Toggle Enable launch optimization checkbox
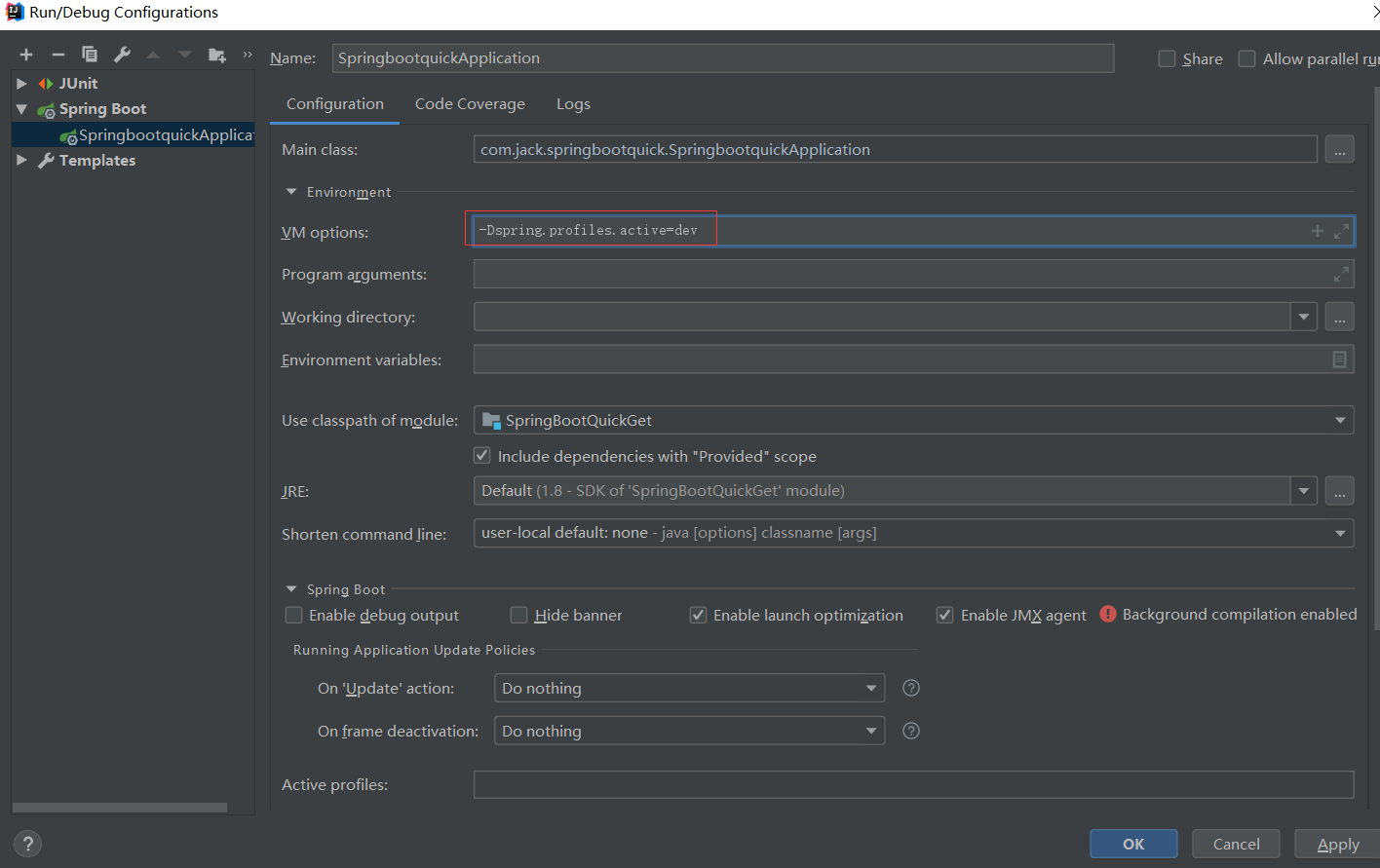The image size is (1380, 868). pos(698,615)
